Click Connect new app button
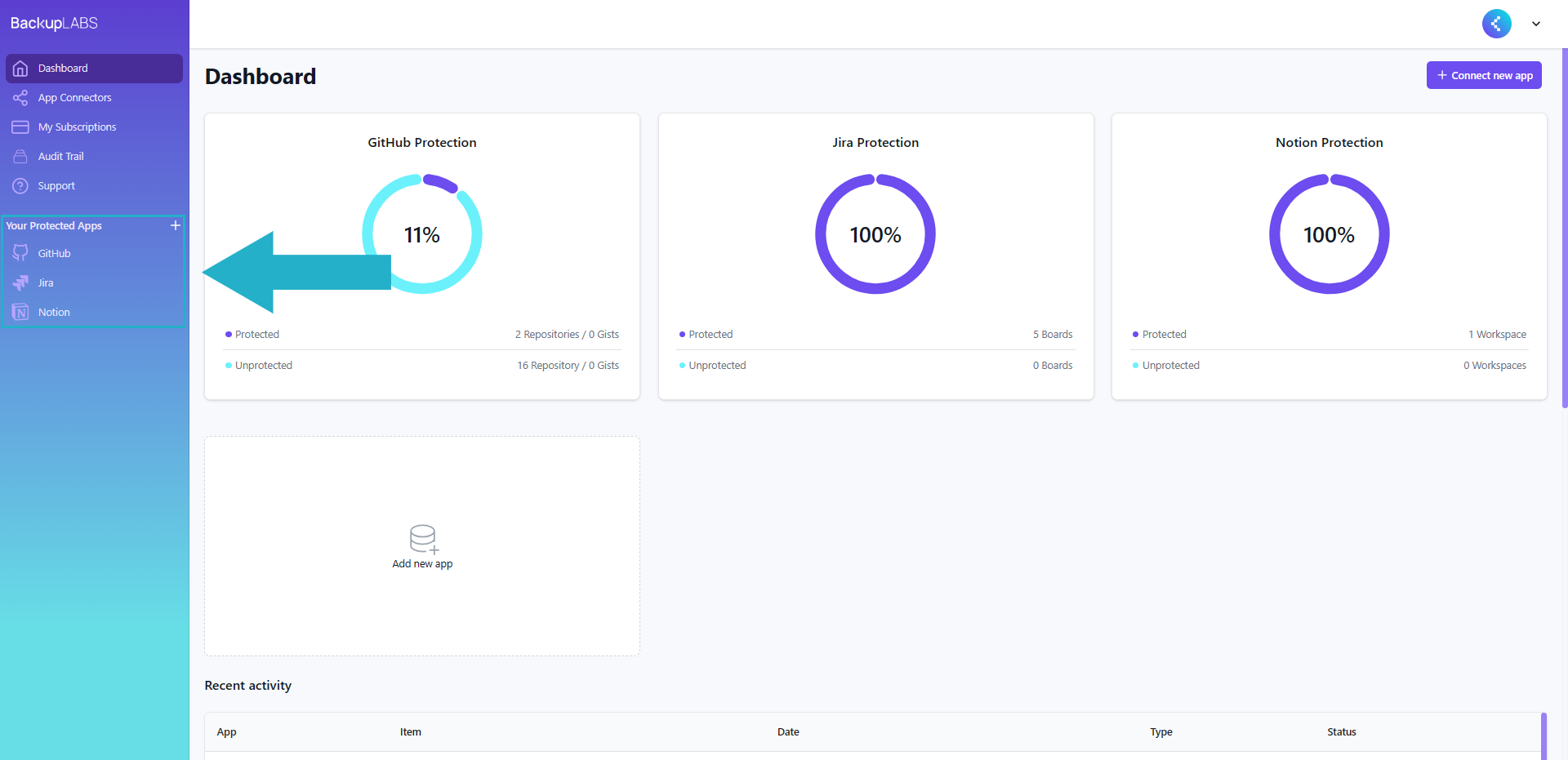 1484,75
